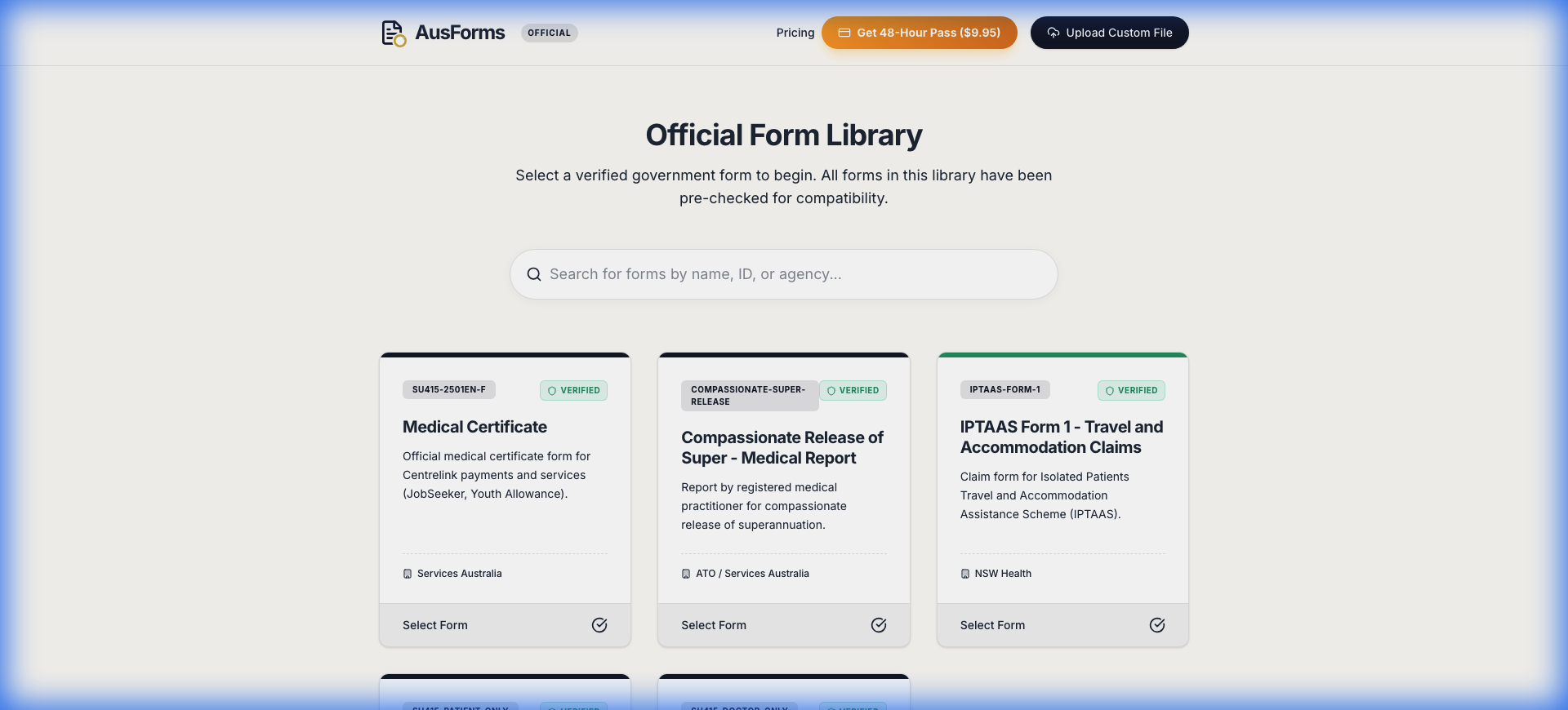Image resolution: width=1568 pixels, height=710 pixels.
Task: Click VERIFIED badge on IPTAAS card
Action: point(1131,390)
